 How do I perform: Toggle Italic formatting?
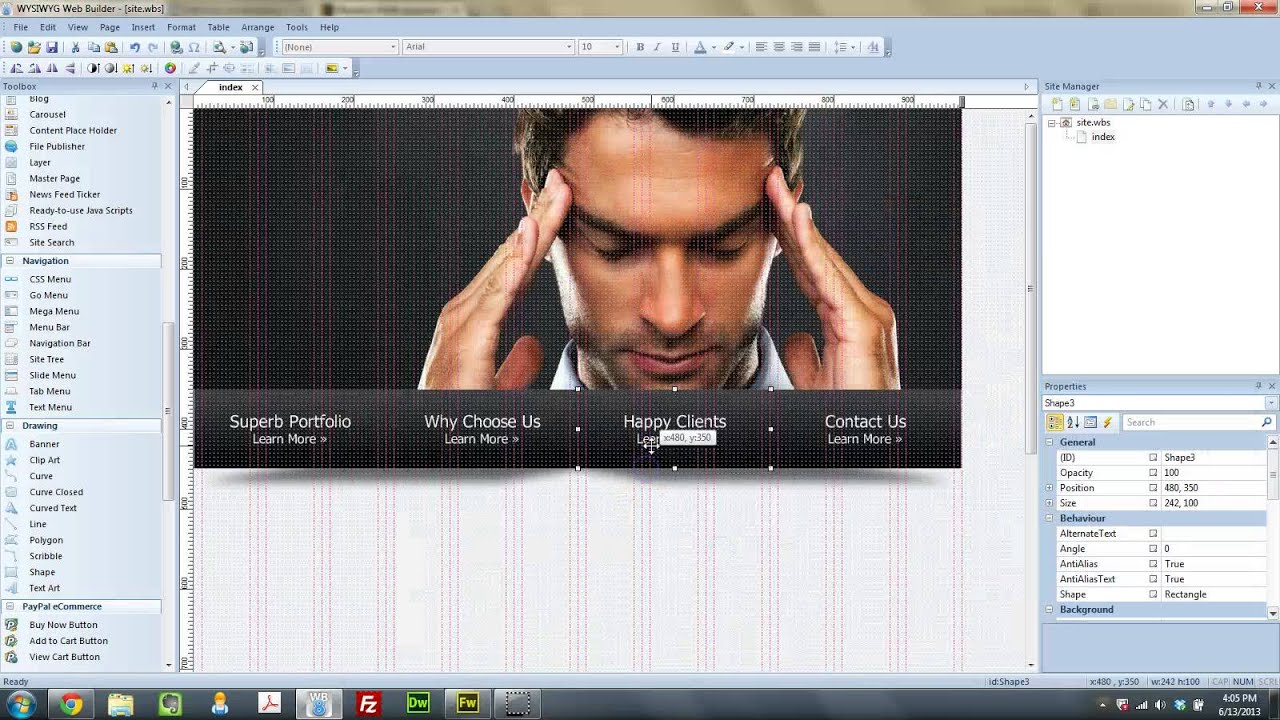click(x=657, y=47)
